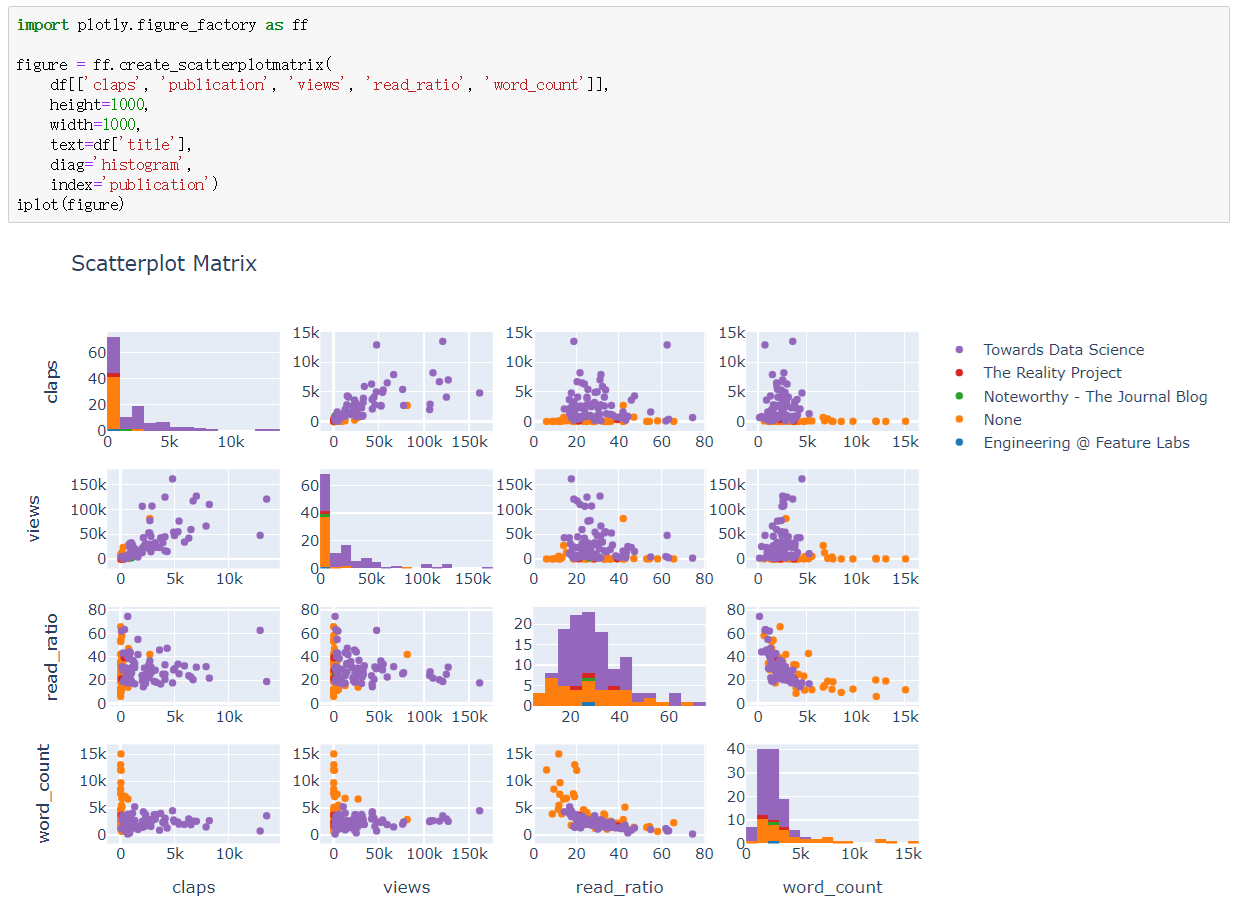Select the claps axis label at the bottom
Viewport: 1237px width, 907px height.
tap(193, 887)
